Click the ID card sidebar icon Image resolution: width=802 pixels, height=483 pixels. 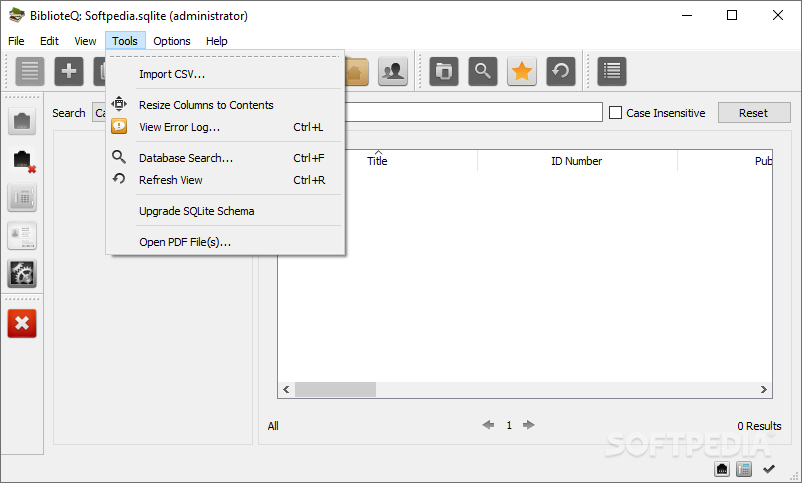point(22,235)
